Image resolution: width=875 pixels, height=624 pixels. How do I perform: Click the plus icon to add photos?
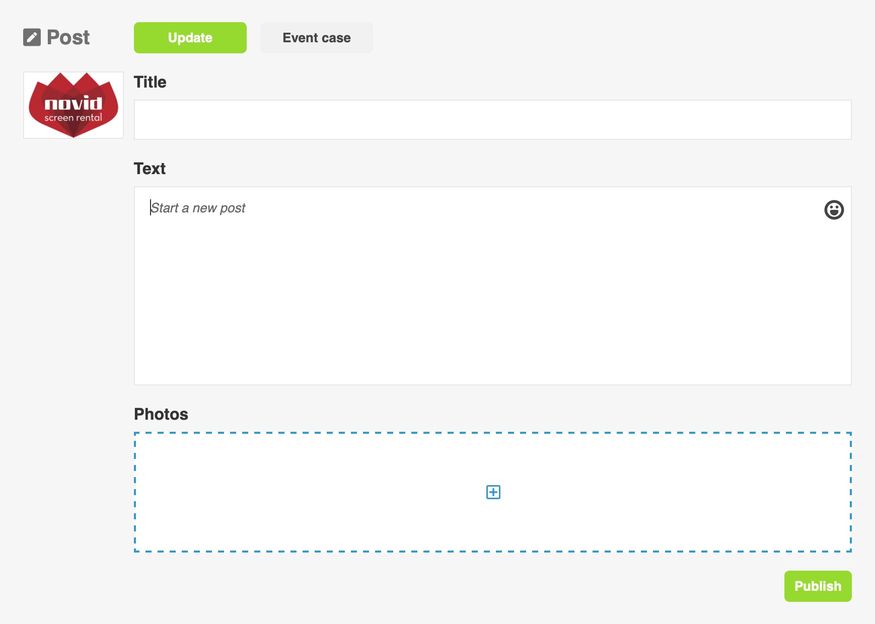click(x=493, y=492)
